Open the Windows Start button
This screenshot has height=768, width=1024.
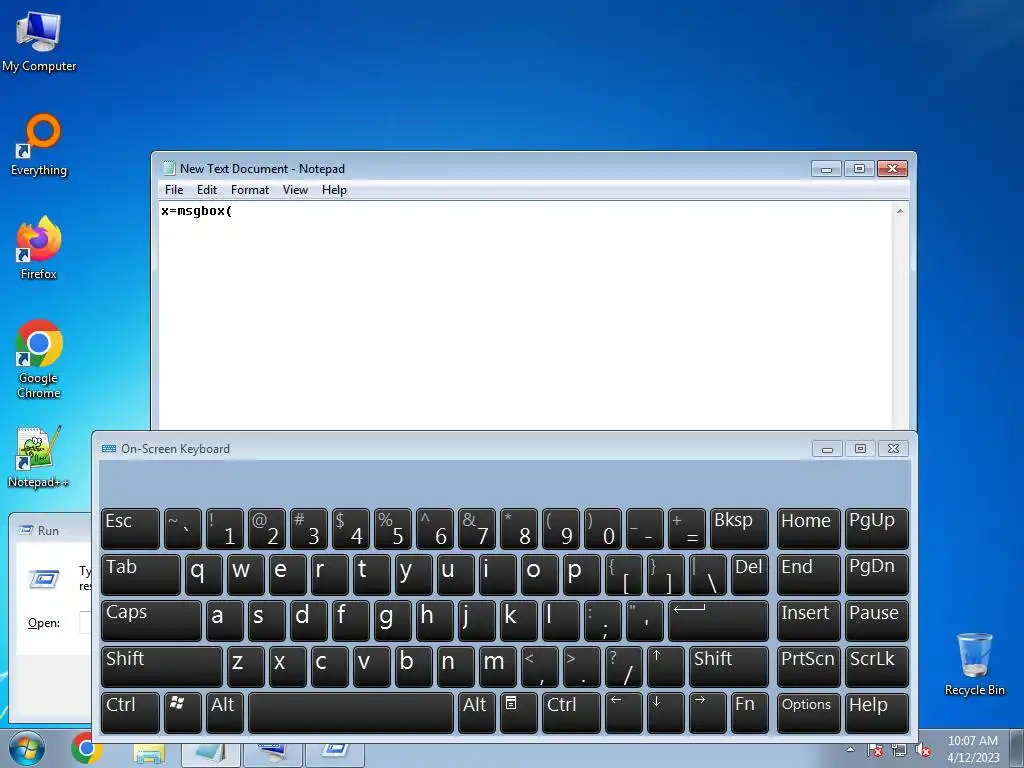[x=27, y=748]
